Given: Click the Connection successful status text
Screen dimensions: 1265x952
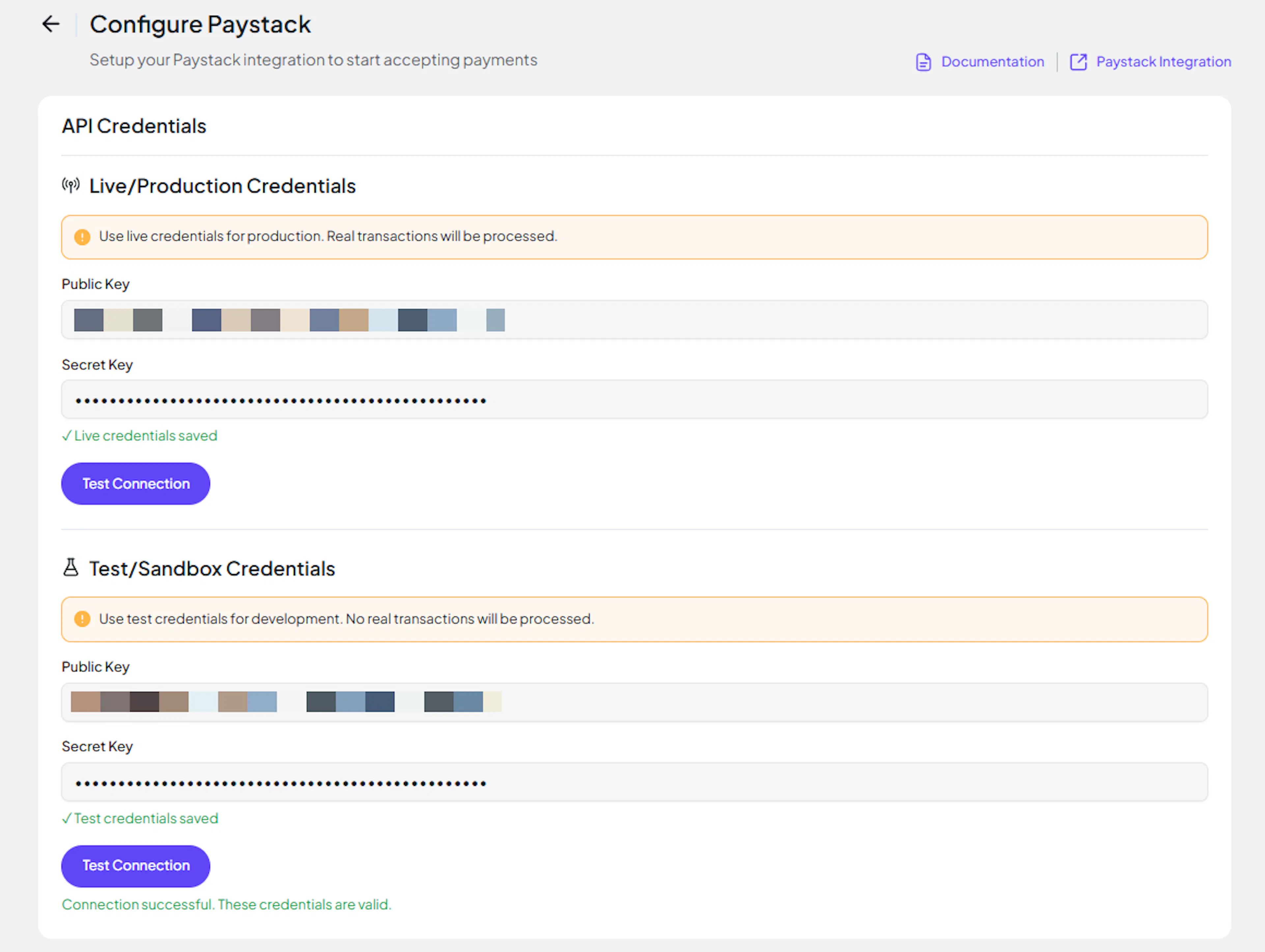Looking at the screenshot, I should click(226, 905).
